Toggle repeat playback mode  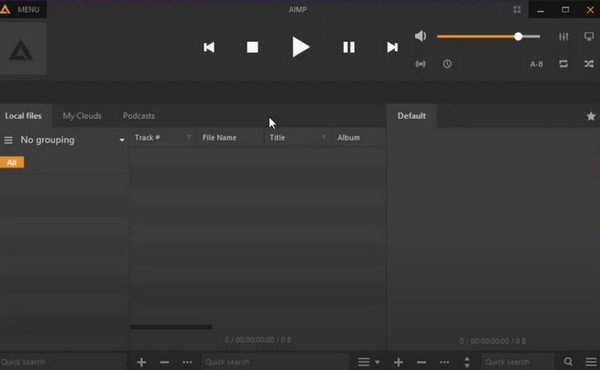click(x=563, y=64)
